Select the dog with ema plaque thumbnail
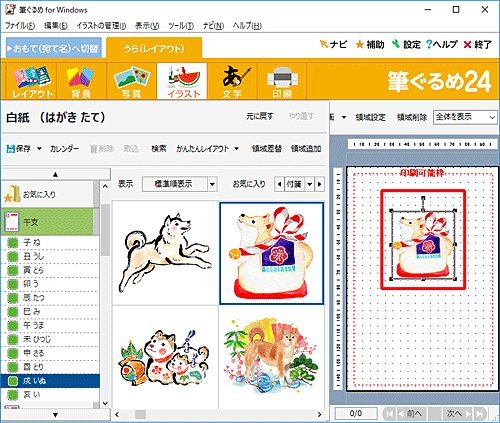Screen dimensions: 500x423 coord(271,253)
